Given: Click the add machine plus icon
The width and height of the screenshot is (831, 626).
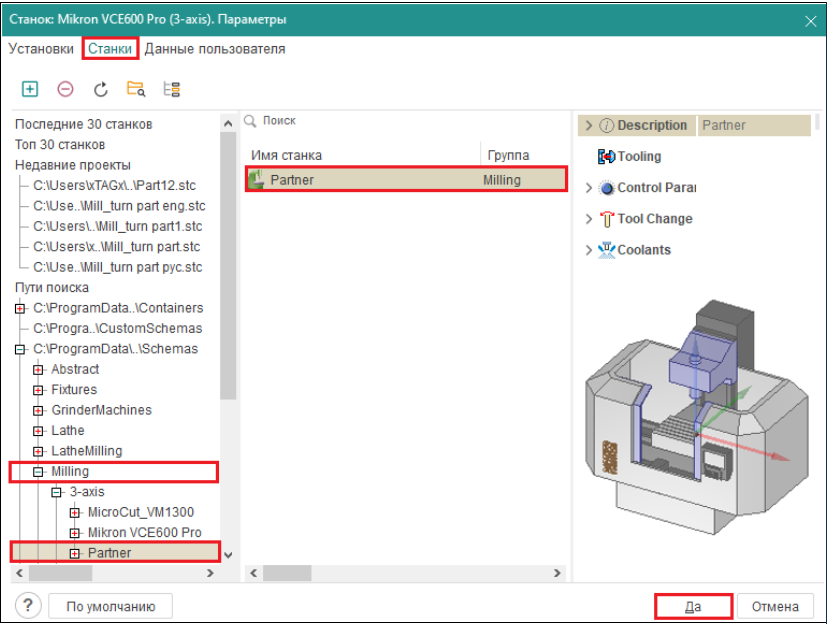Looking at the screenshot, I should pyautogui.click(x=30, y=89).
